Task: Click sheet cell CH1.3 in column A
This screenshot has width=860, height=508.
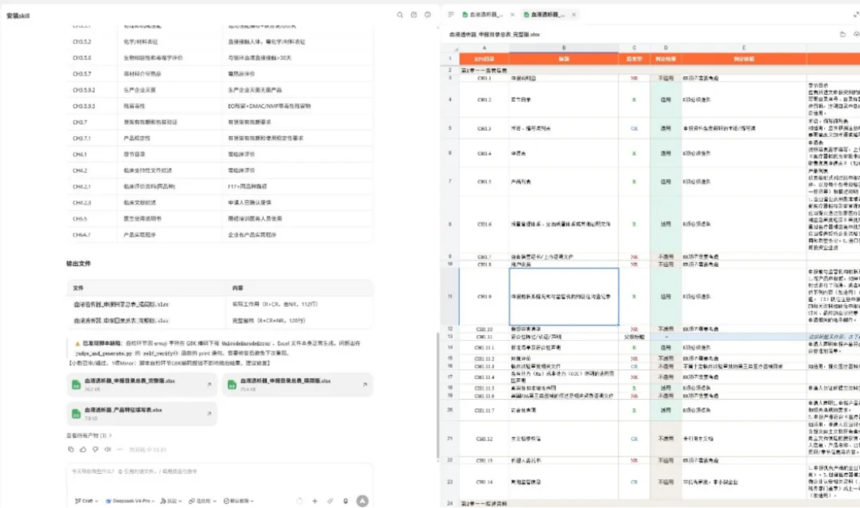Action: pyautogui.click(x=484, y=128)
